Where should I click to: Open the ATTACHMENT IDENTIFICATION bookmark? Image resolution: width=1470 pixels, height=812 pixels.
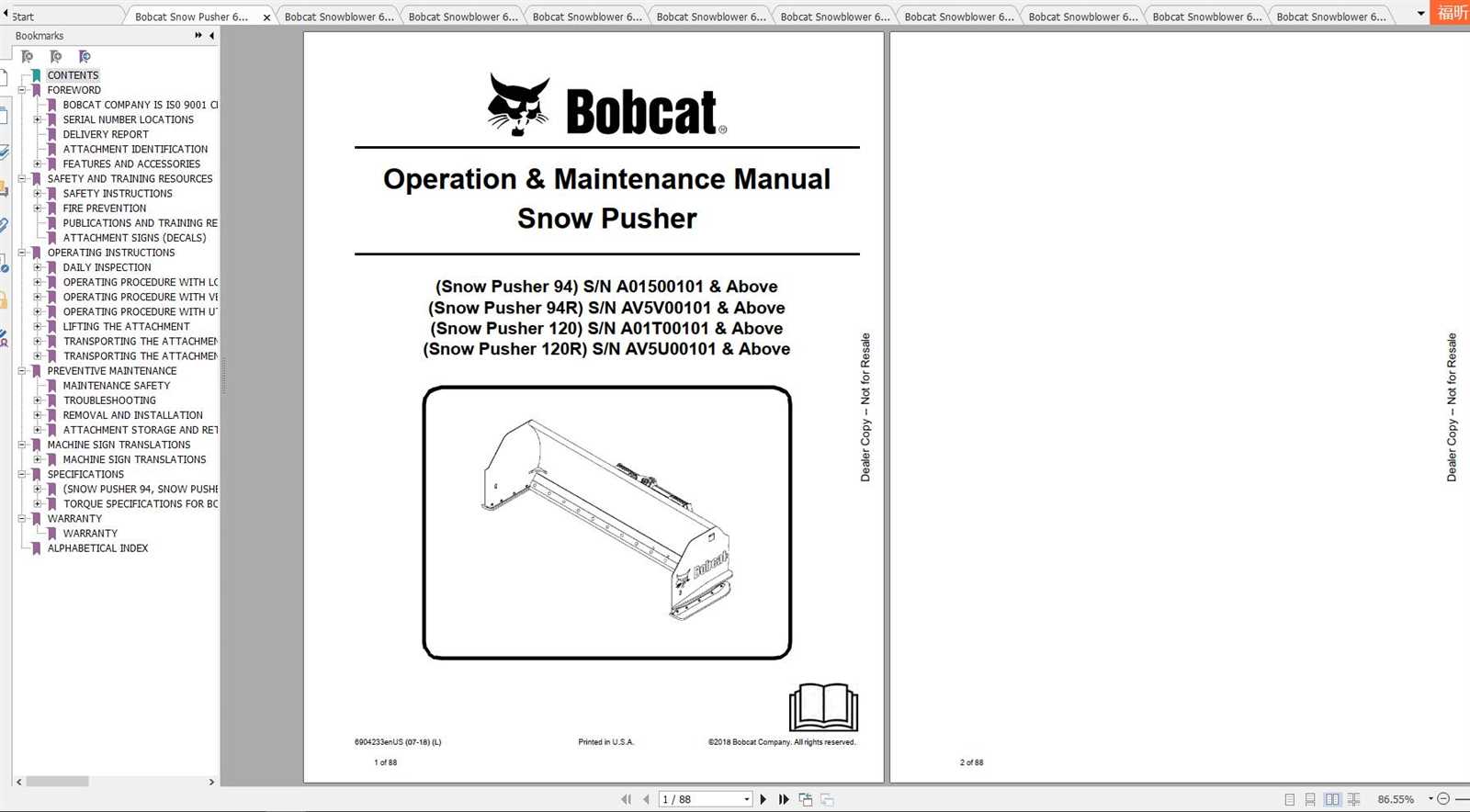[x=135, y=149]
